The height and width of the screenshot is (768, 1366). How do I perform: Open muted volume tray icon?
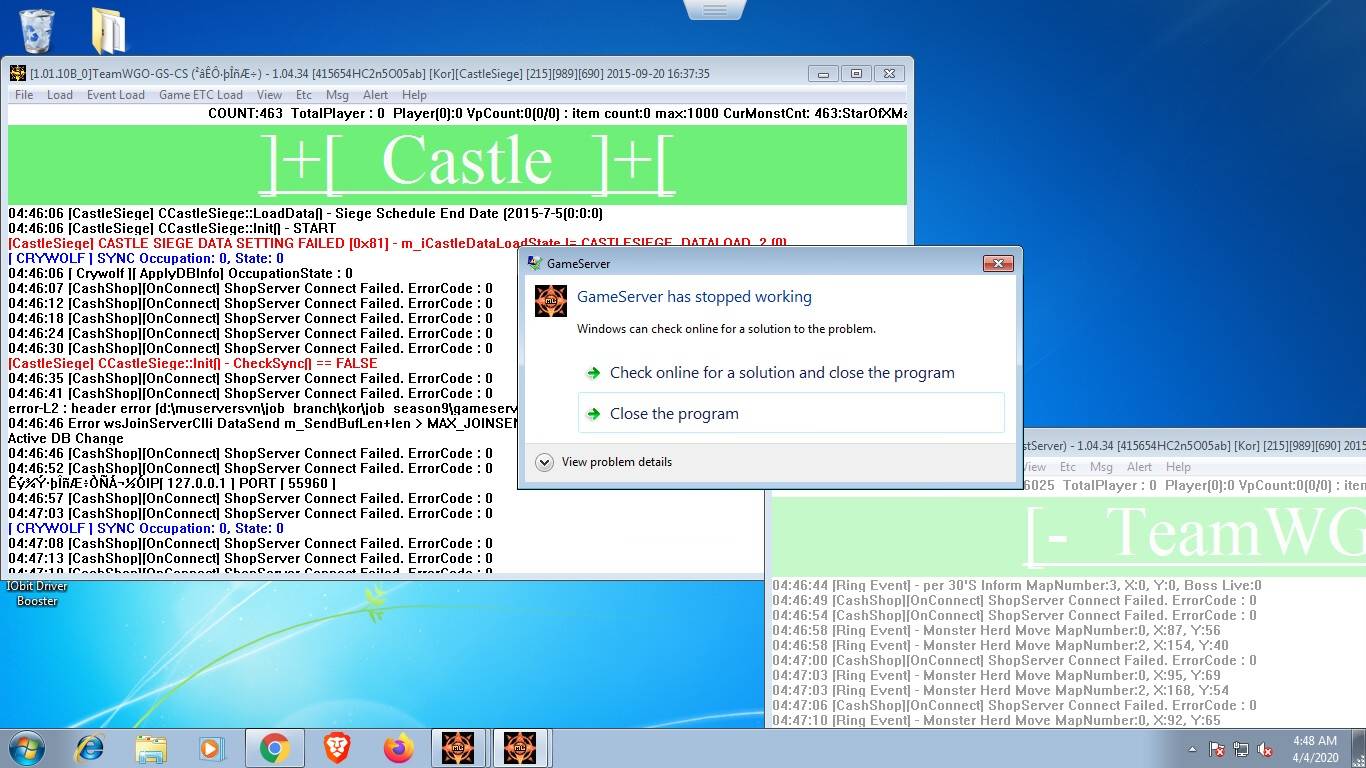1265,749
